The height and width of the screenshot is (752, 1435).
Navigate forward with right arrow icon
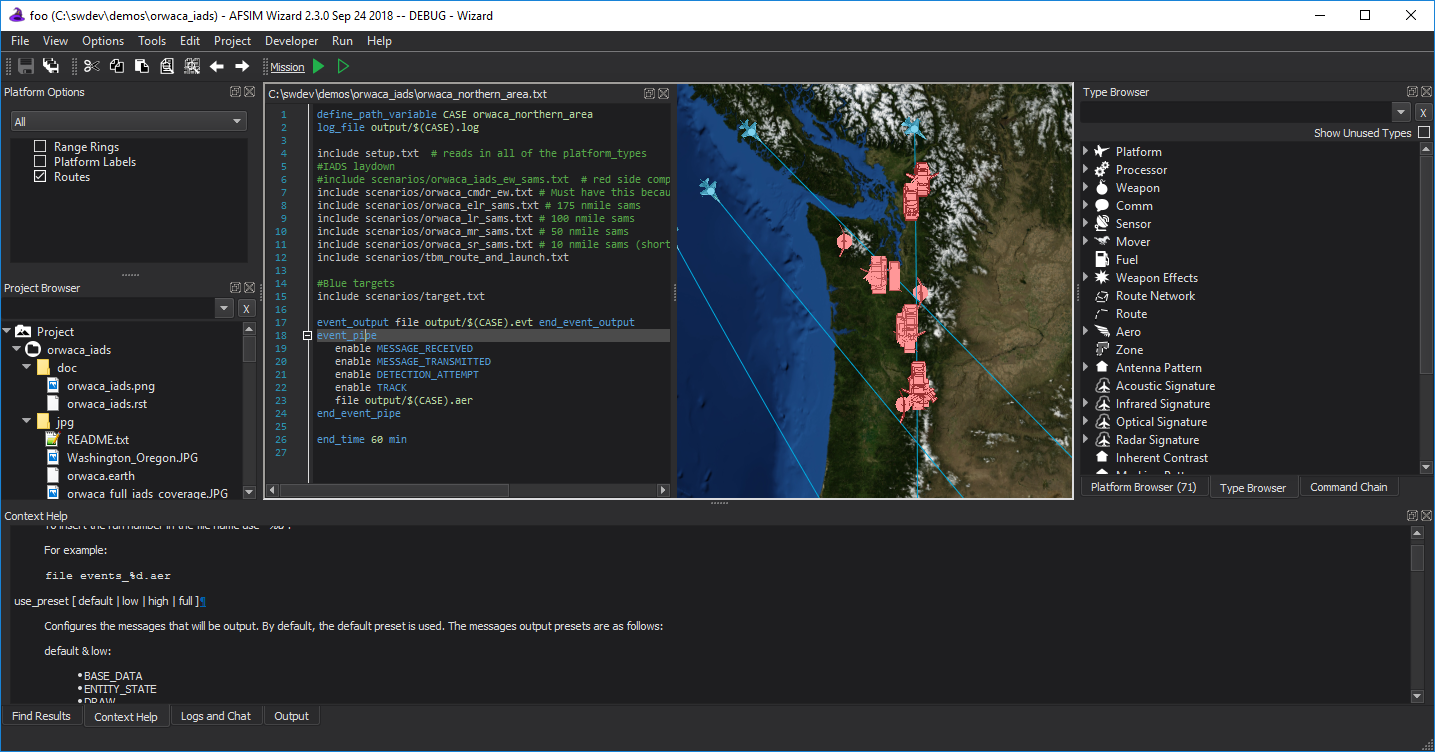[242, 66]
